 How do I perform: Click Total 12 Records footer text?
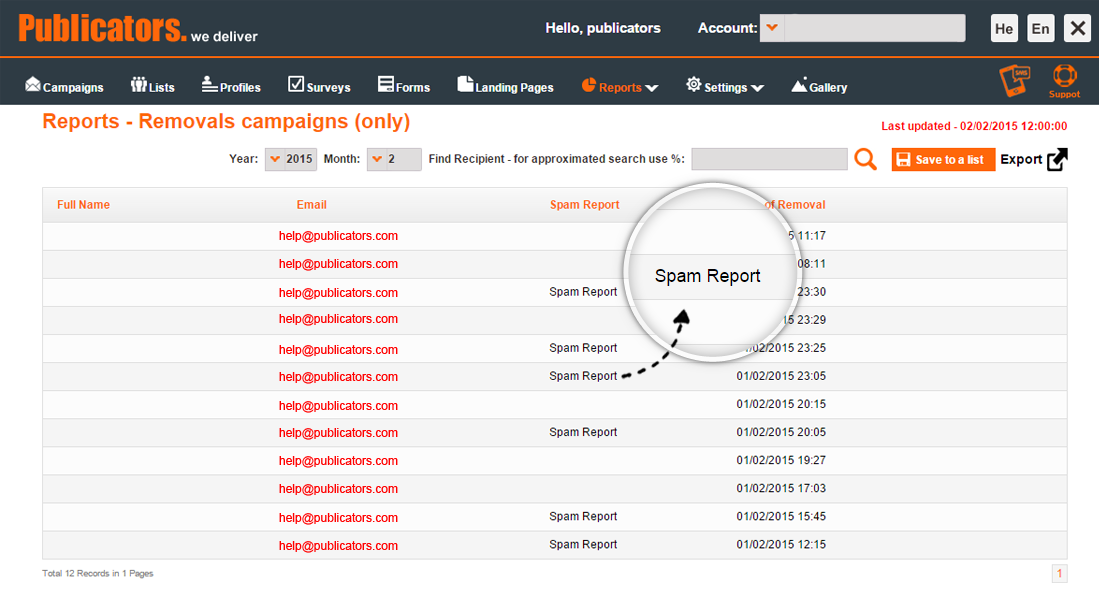(97, 574)
